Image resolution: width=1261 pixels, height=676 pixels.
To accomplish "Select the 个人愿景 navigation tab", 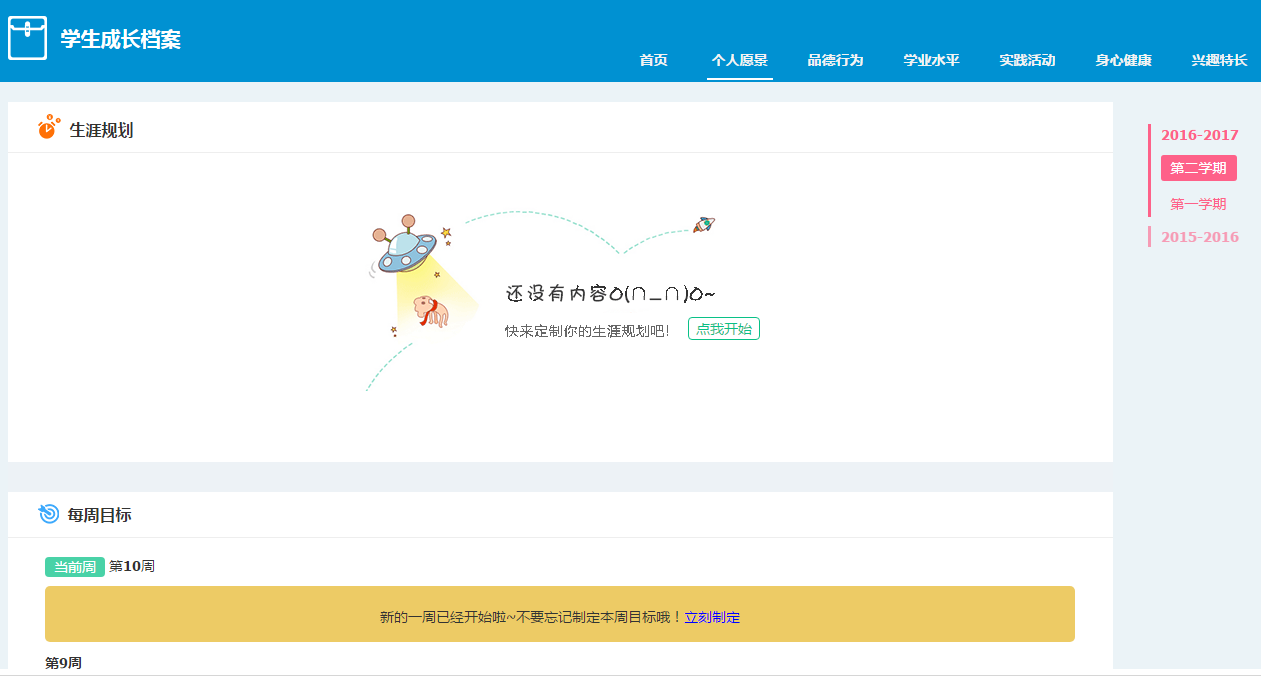I will point(740,60).
